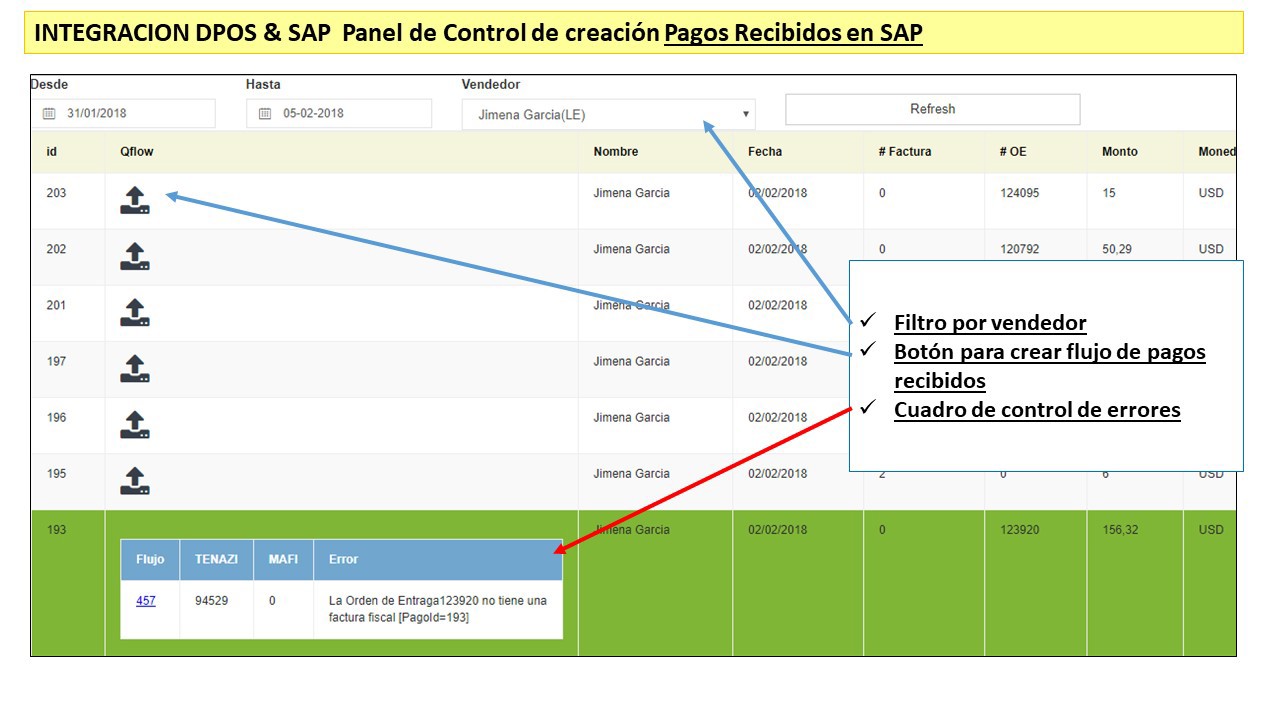Click Nombre Jimena Garcia in row 195
Image resolution: width=1280 pixels, height=720 pixels.
[631, 473]
